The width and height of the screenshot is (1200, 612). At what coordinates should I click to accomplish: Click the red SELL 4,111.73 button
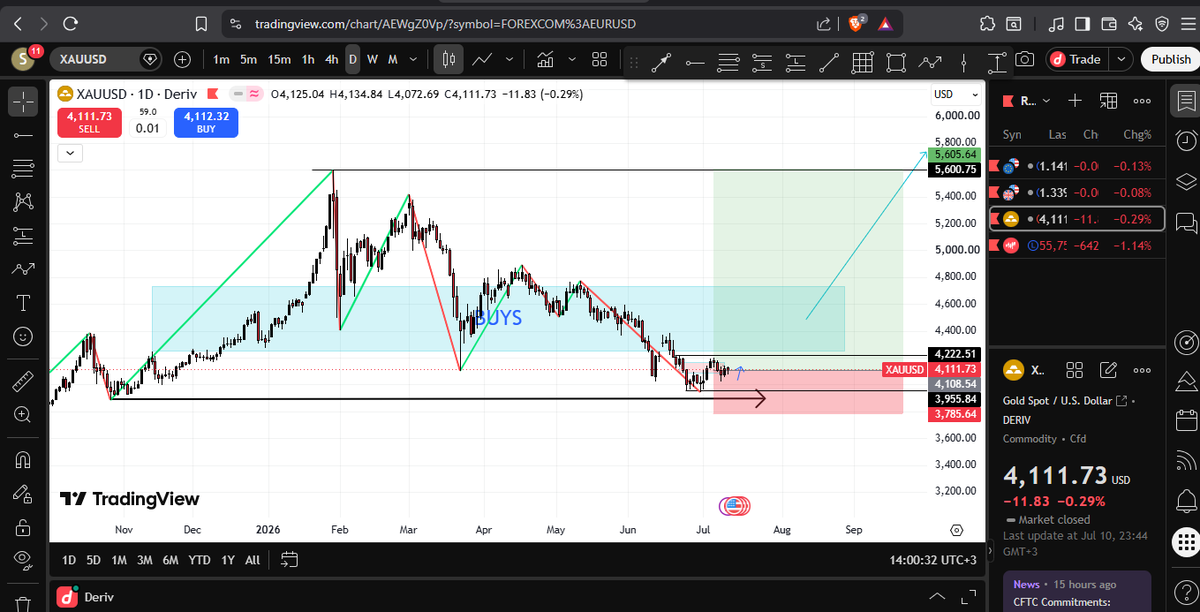click(x=89, y=123)
